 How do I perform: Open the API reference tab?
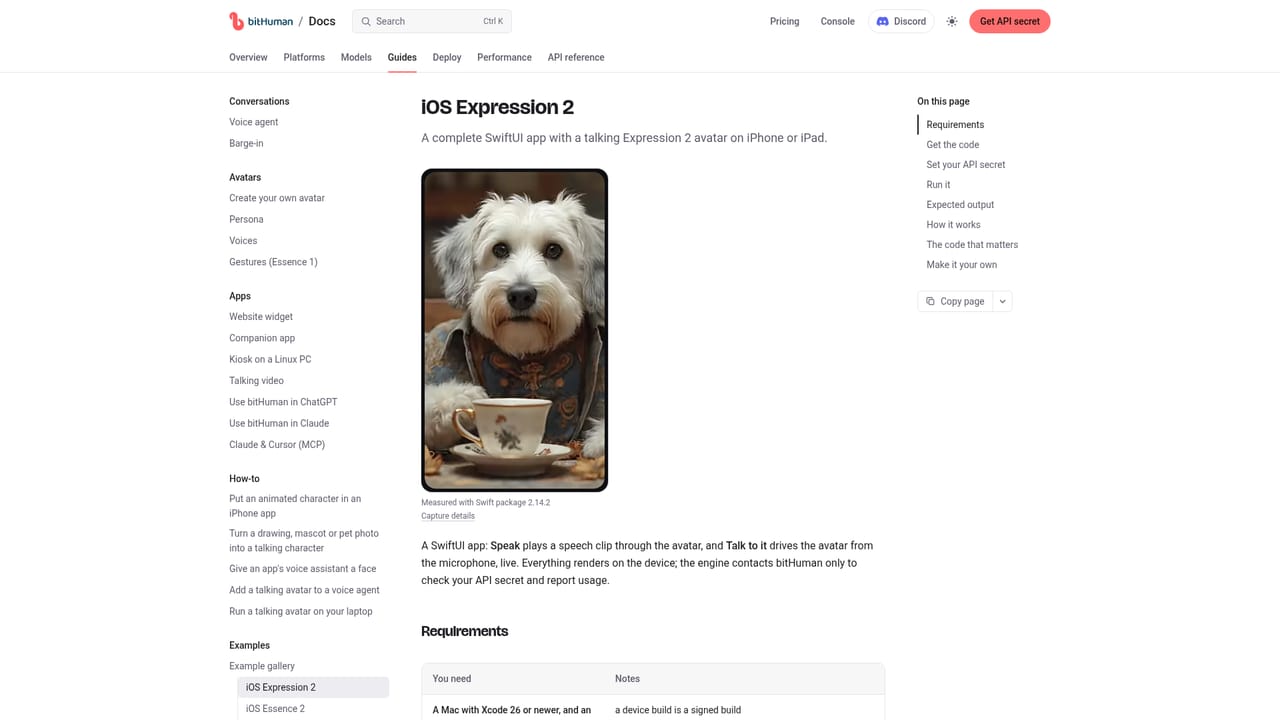coord(576,57)
